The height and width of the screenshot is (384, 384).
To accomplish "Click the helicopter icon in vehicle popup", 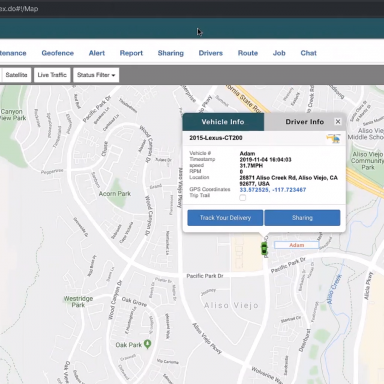I will click(333, 138).
